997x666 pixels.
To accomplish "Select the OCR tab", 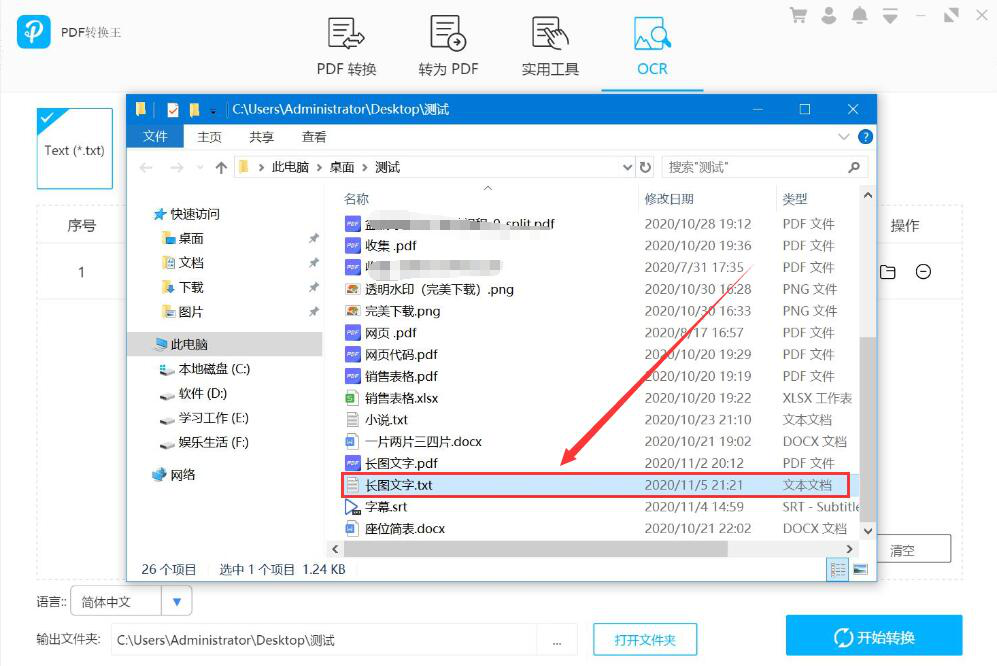I will pyautogui.click(x=652, y=46).
